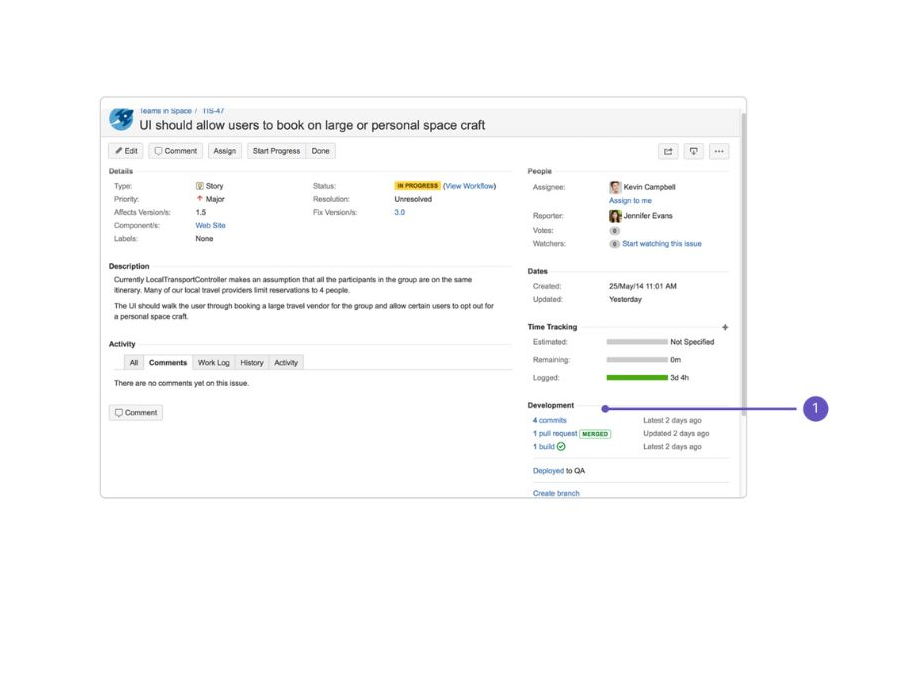Switch to the Work Log tab
Viewport: 907px width, 678px height.
click(213, 363)
